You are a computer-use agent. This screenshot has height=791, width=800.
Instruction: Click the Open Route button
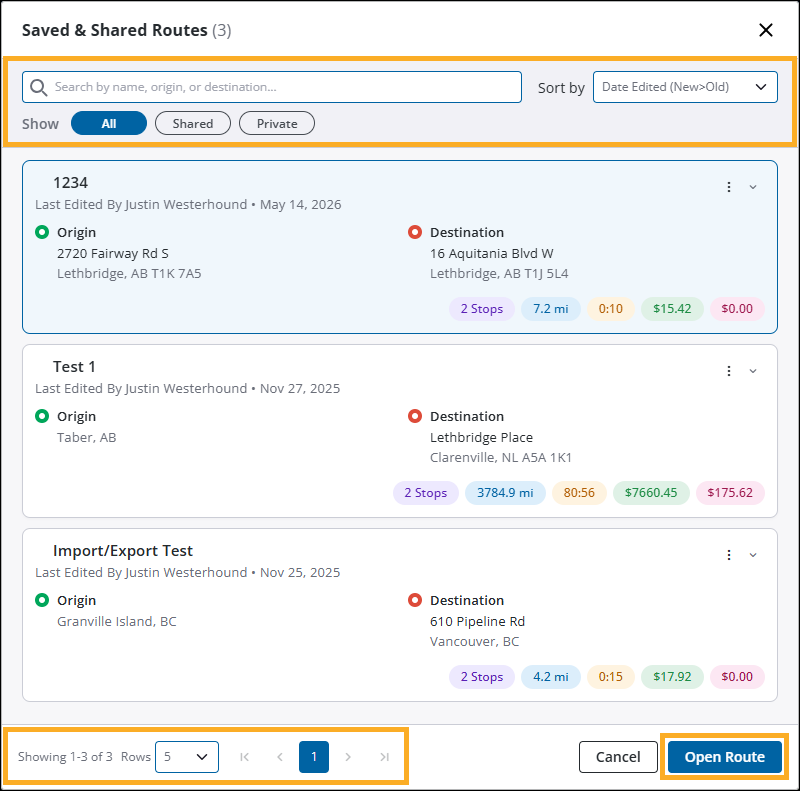724,757
